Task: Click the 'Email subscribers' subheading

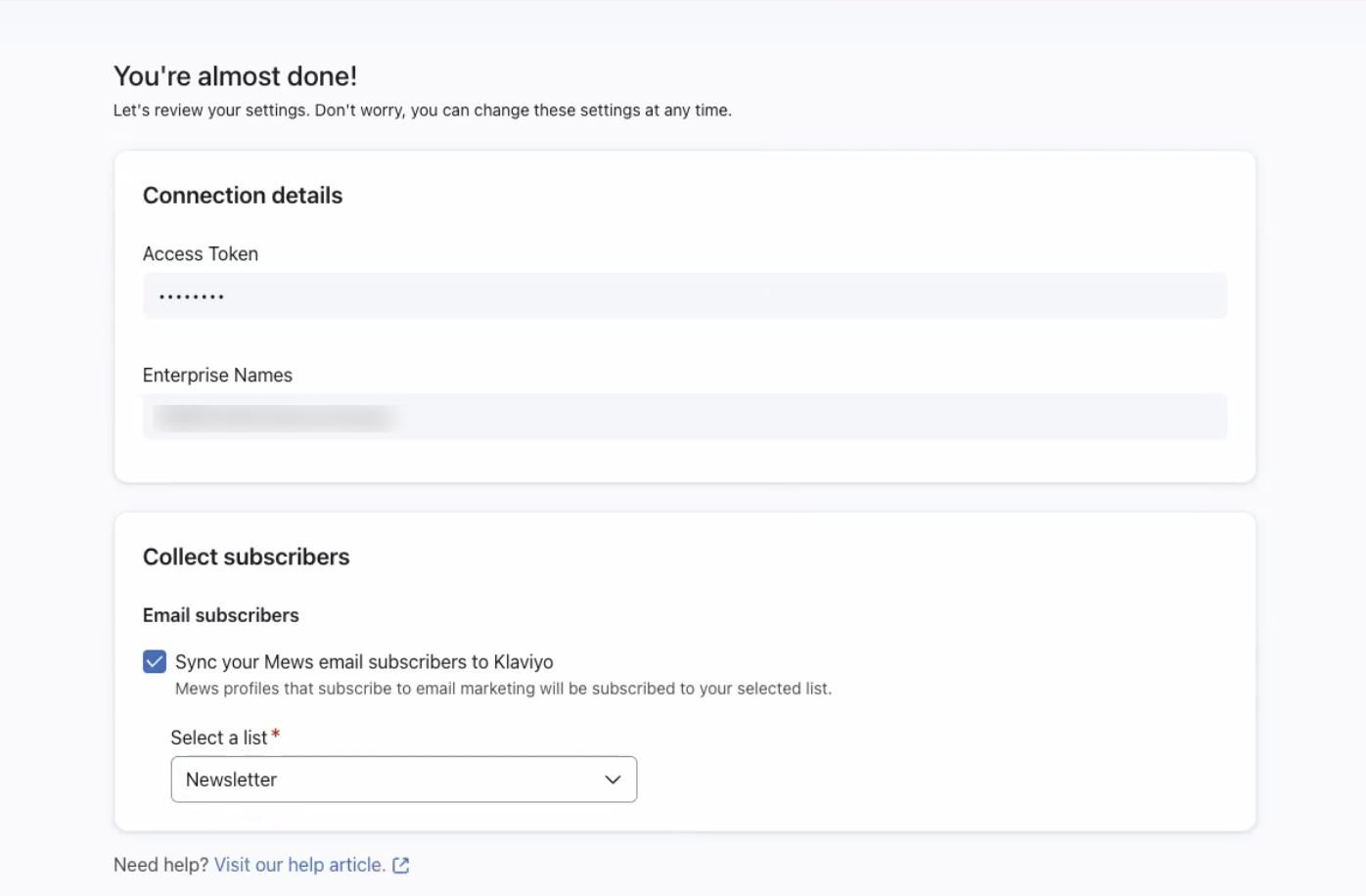Action: [221, 615]
